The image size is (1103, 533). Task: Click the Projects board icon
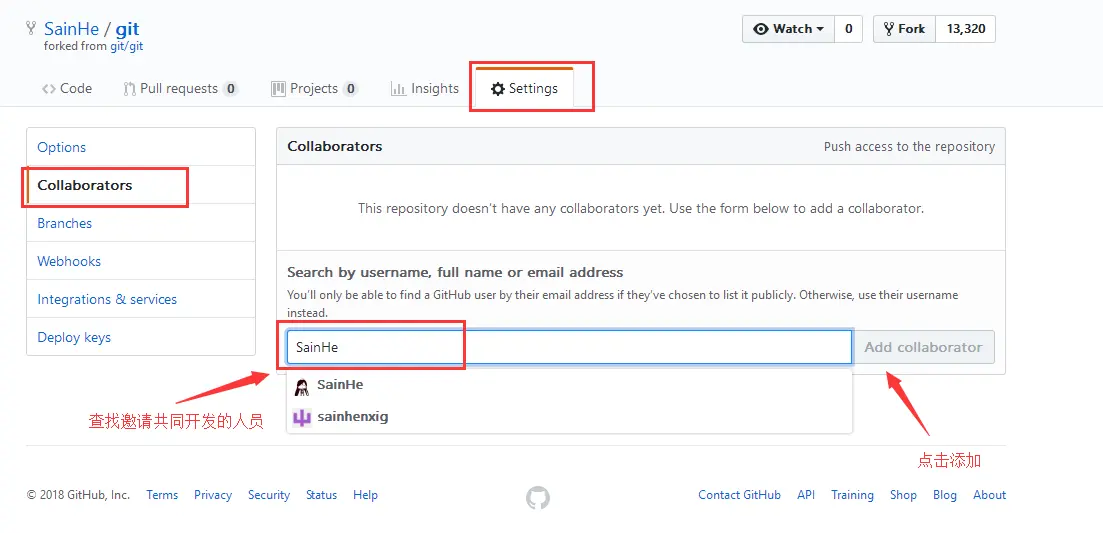point(278,89)
